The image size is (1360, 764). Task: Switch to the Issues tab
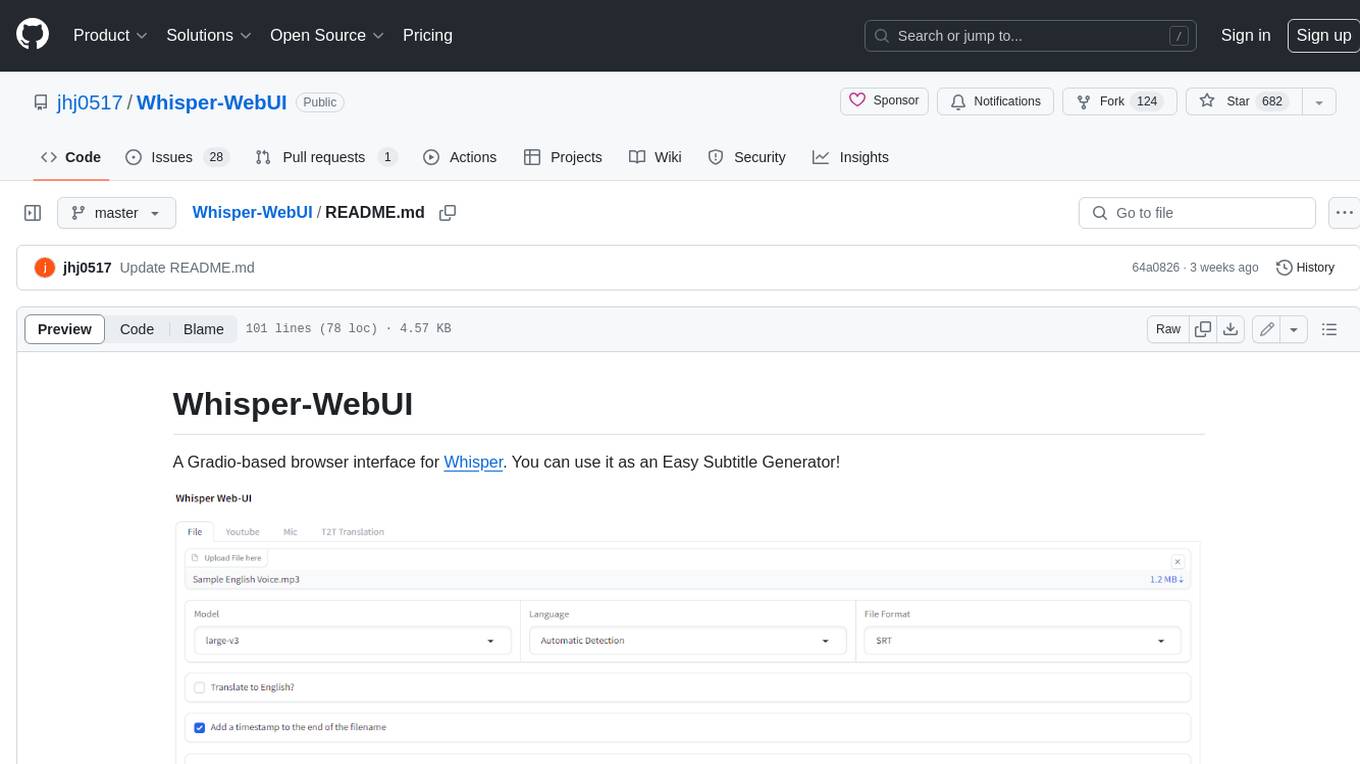point(177,157)
